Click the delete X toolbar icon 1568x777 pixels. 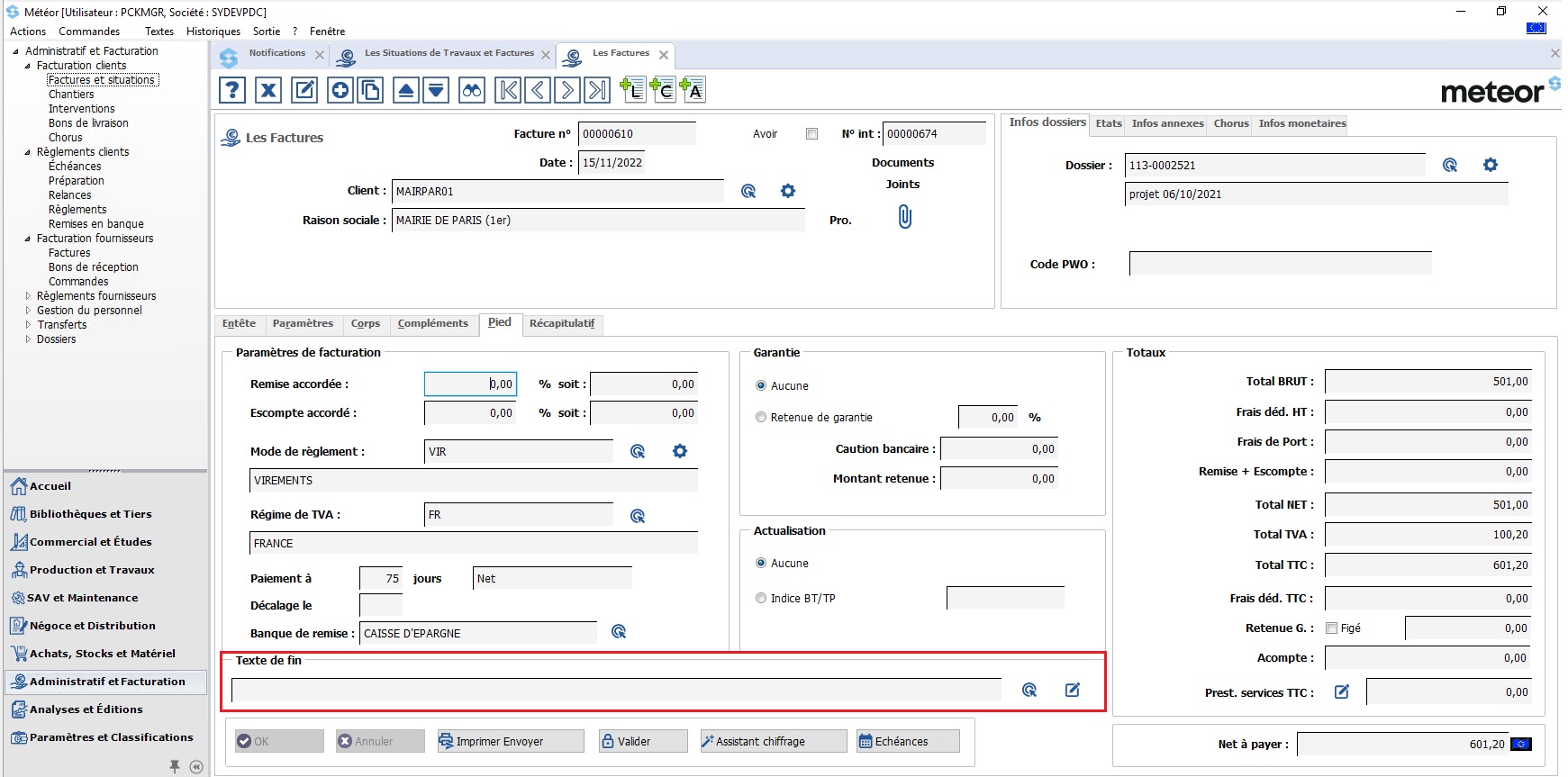[268, 90]
